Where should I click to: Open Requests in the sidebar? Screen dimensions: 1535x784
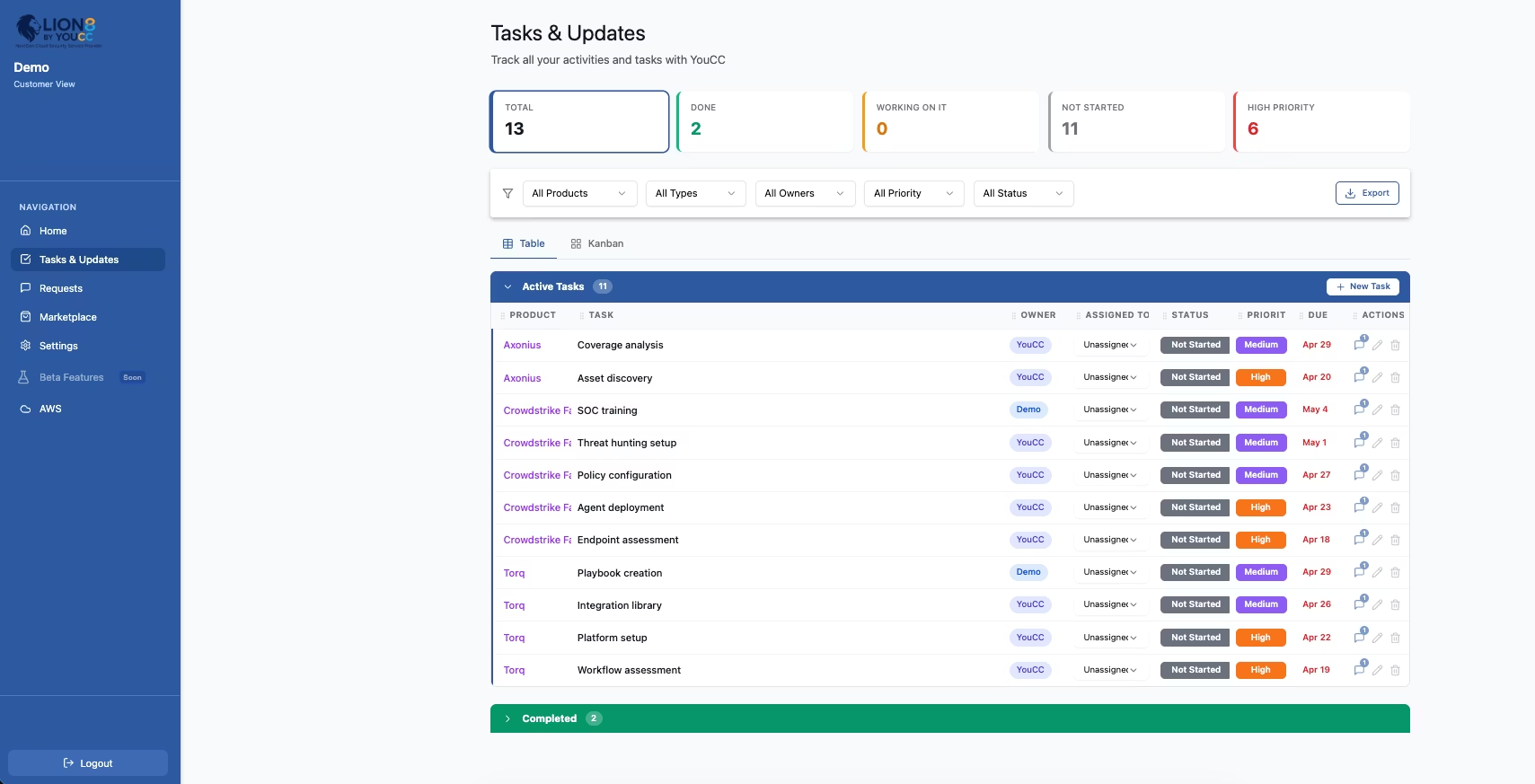point(88,288)
